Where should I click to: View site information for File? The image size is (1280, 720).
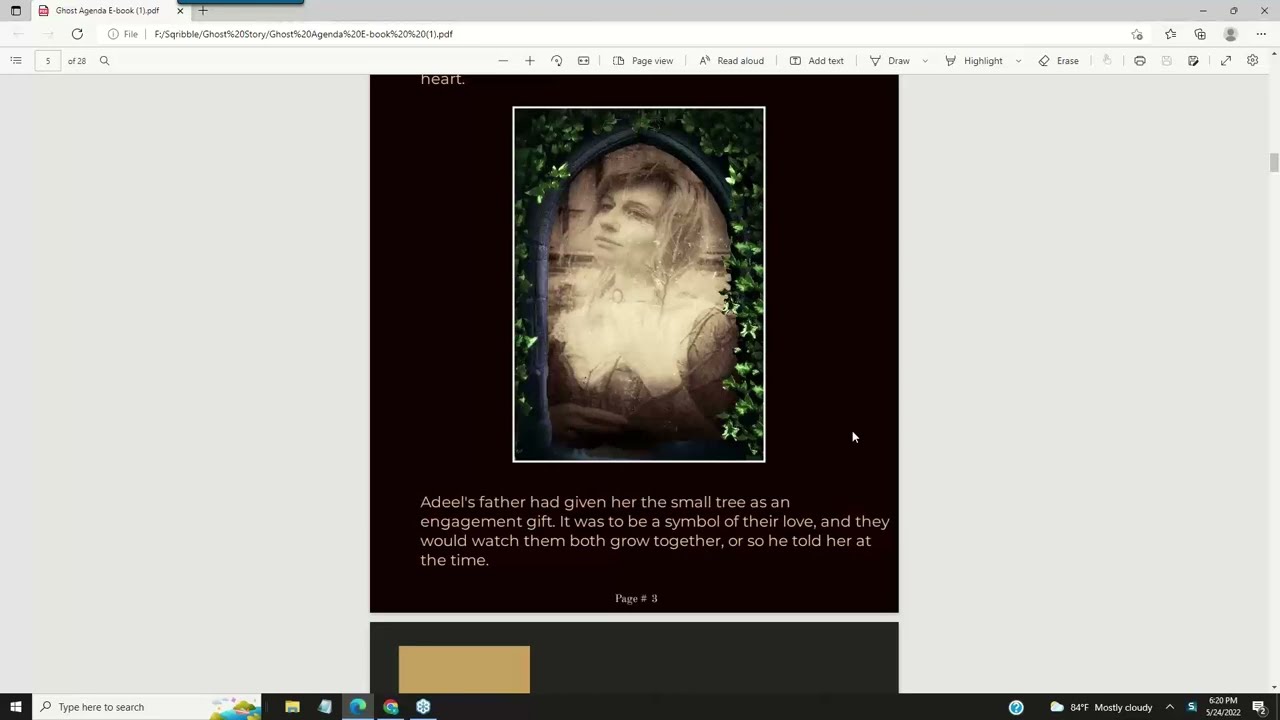(123, 34)
